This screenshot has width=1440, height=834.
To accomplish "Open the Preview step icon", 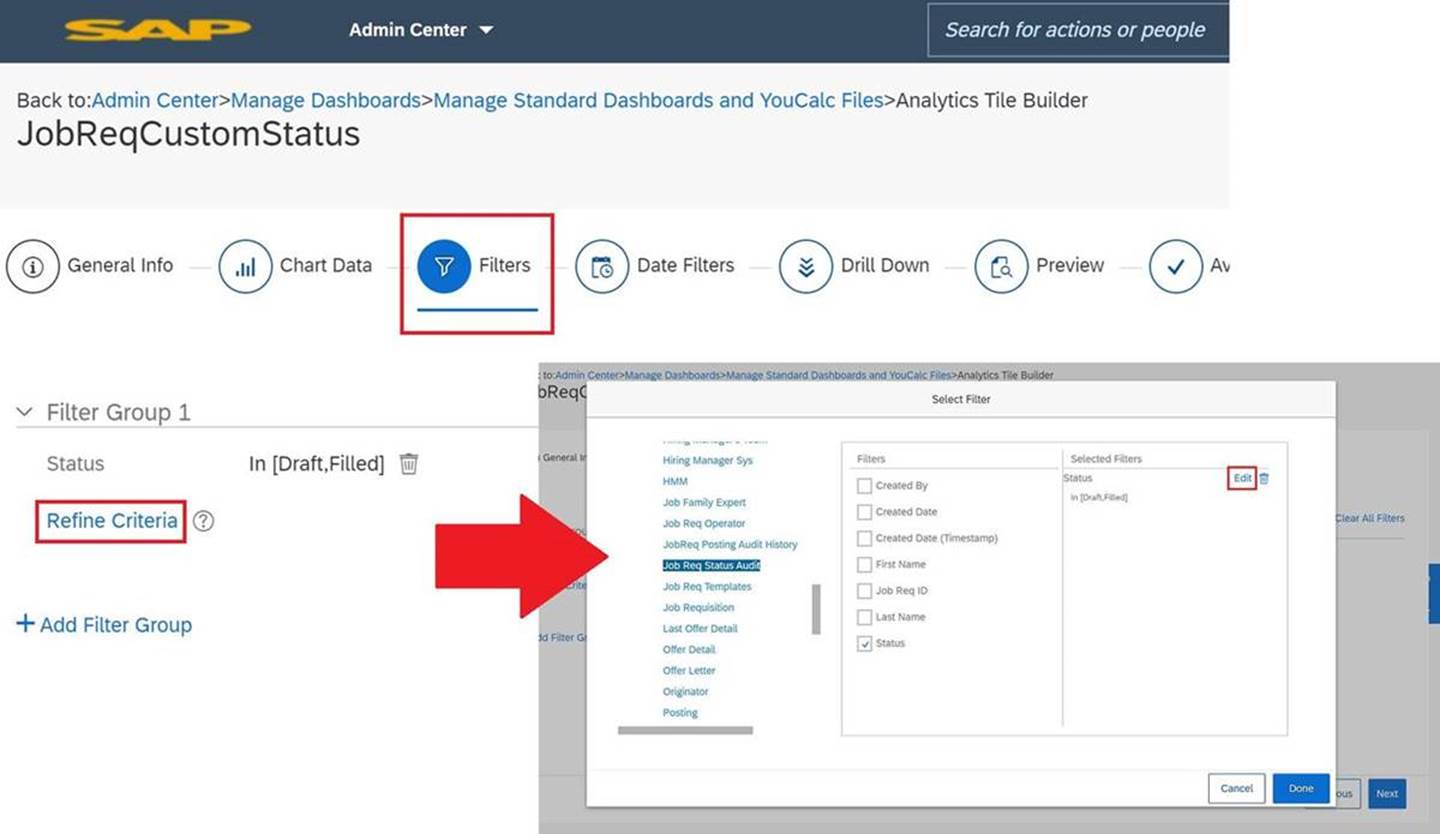I will click(x=1001, y=267).
